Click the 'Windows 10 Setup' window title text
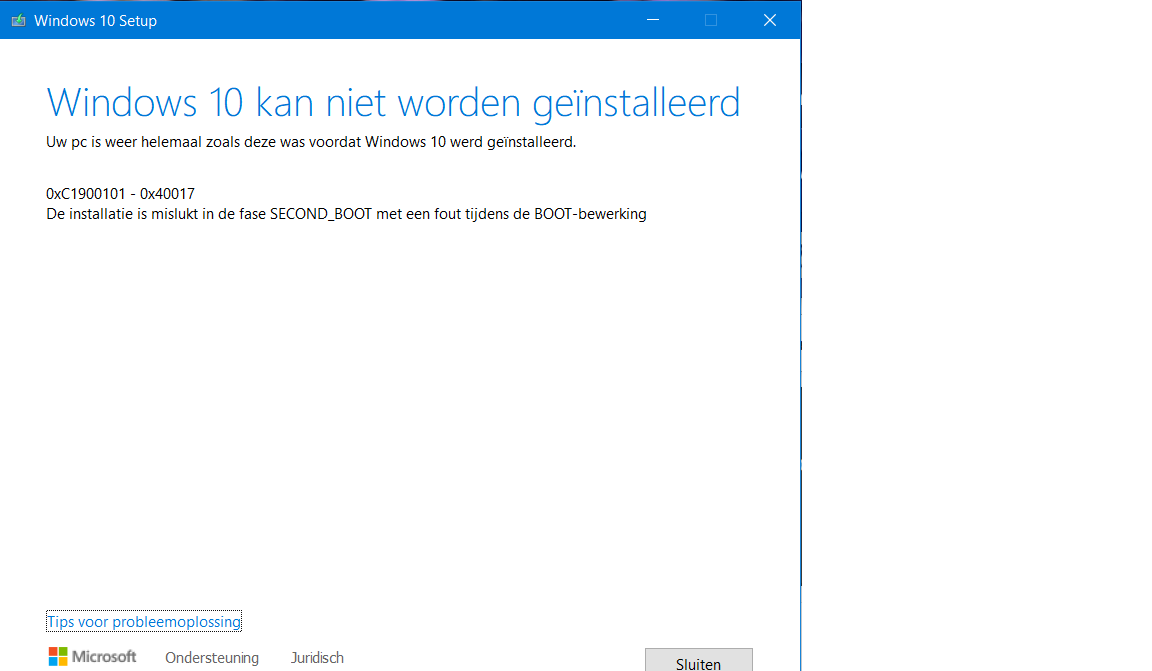This screenshot has width=1152, height=671. tap(96, 21)
